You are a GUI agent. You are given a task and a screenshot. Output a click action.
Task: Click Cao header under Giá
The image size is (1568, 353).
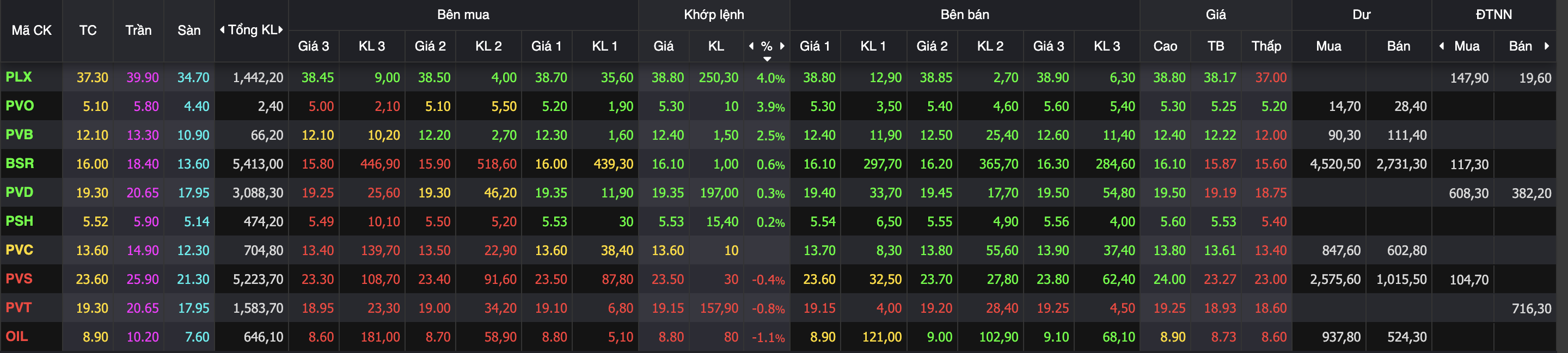point(1165,46)
